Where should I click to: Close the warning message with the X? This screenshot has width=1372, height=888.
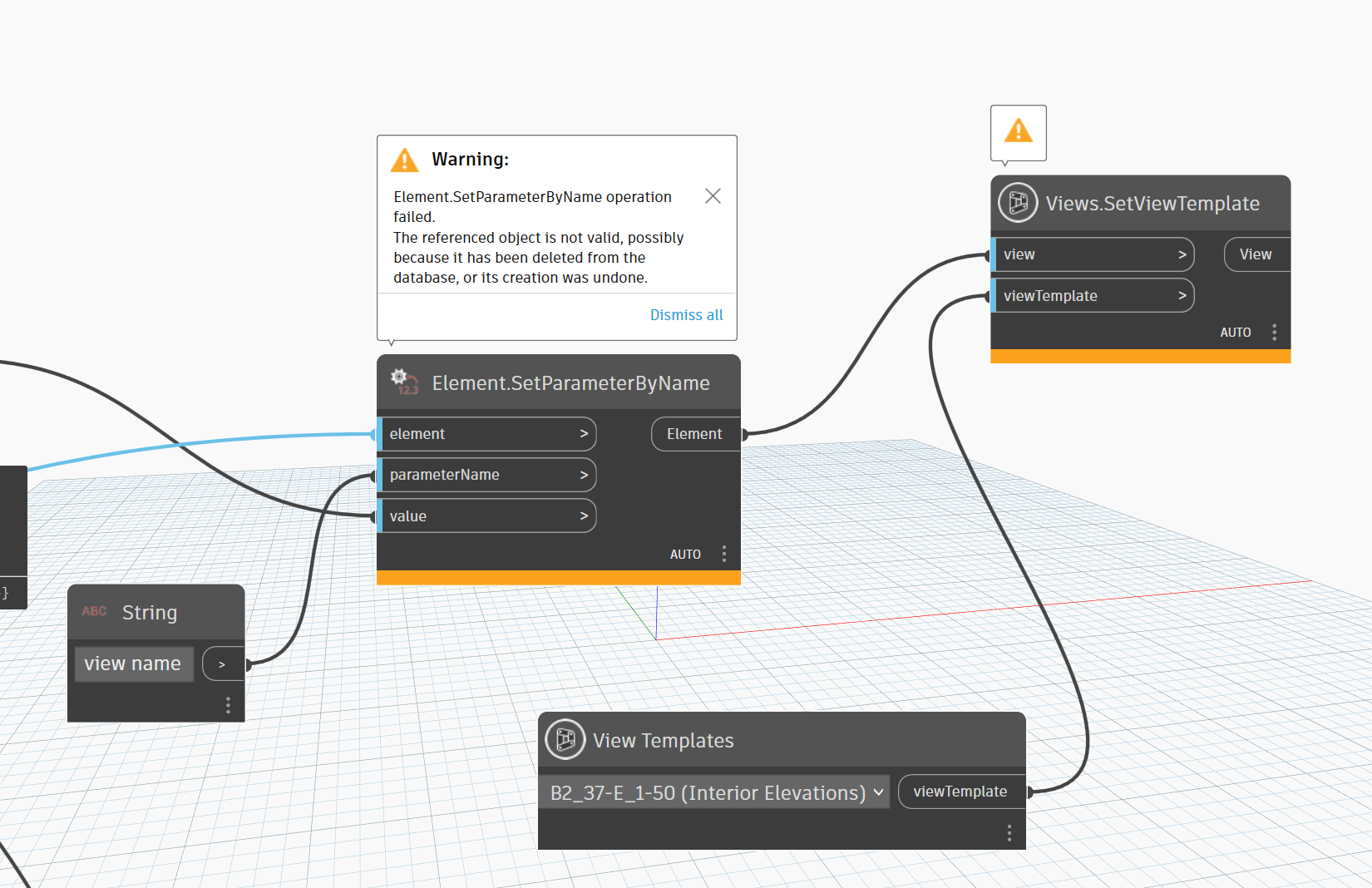coord(713,196)
